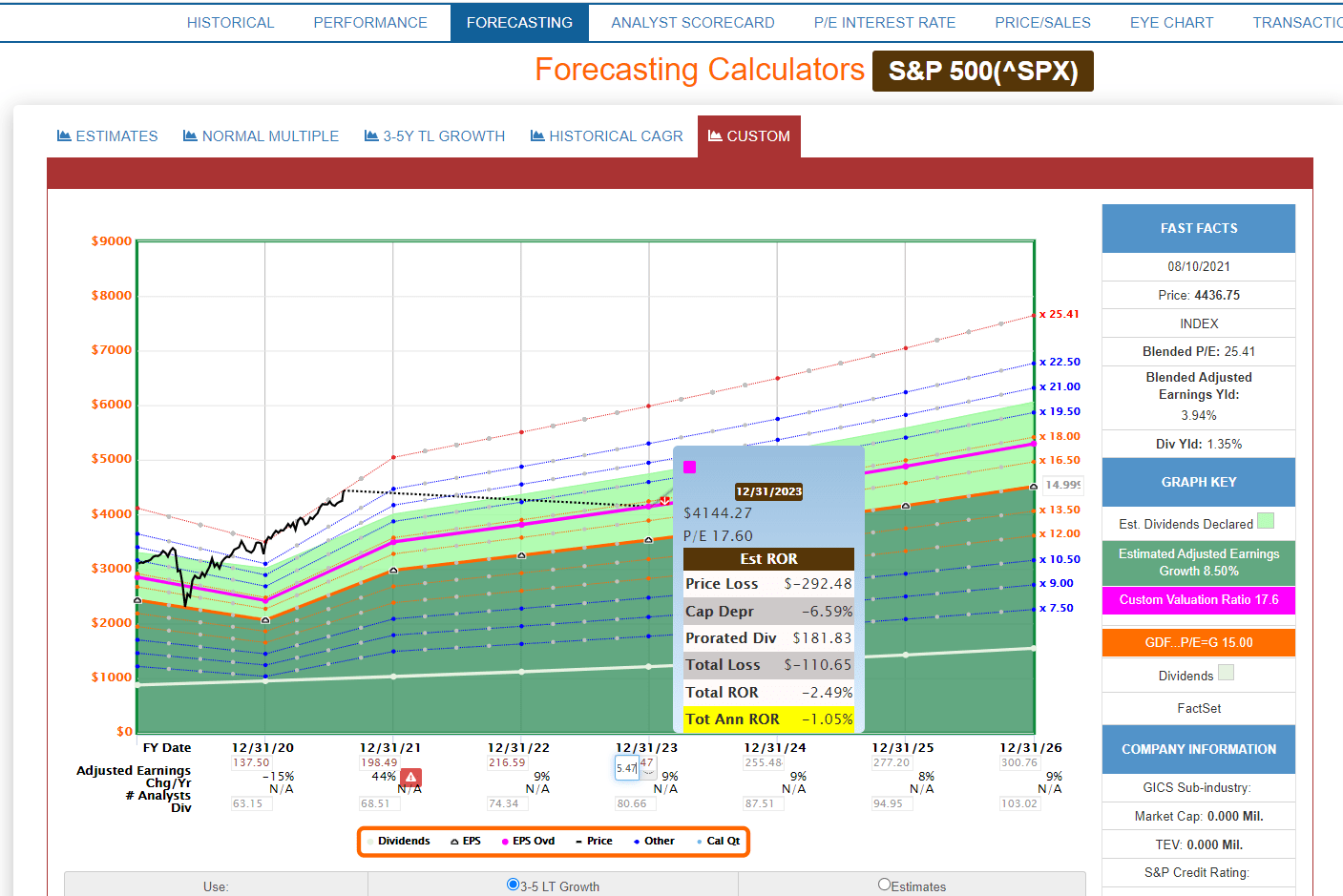Open the Historical tab in the top navigation

230,23
